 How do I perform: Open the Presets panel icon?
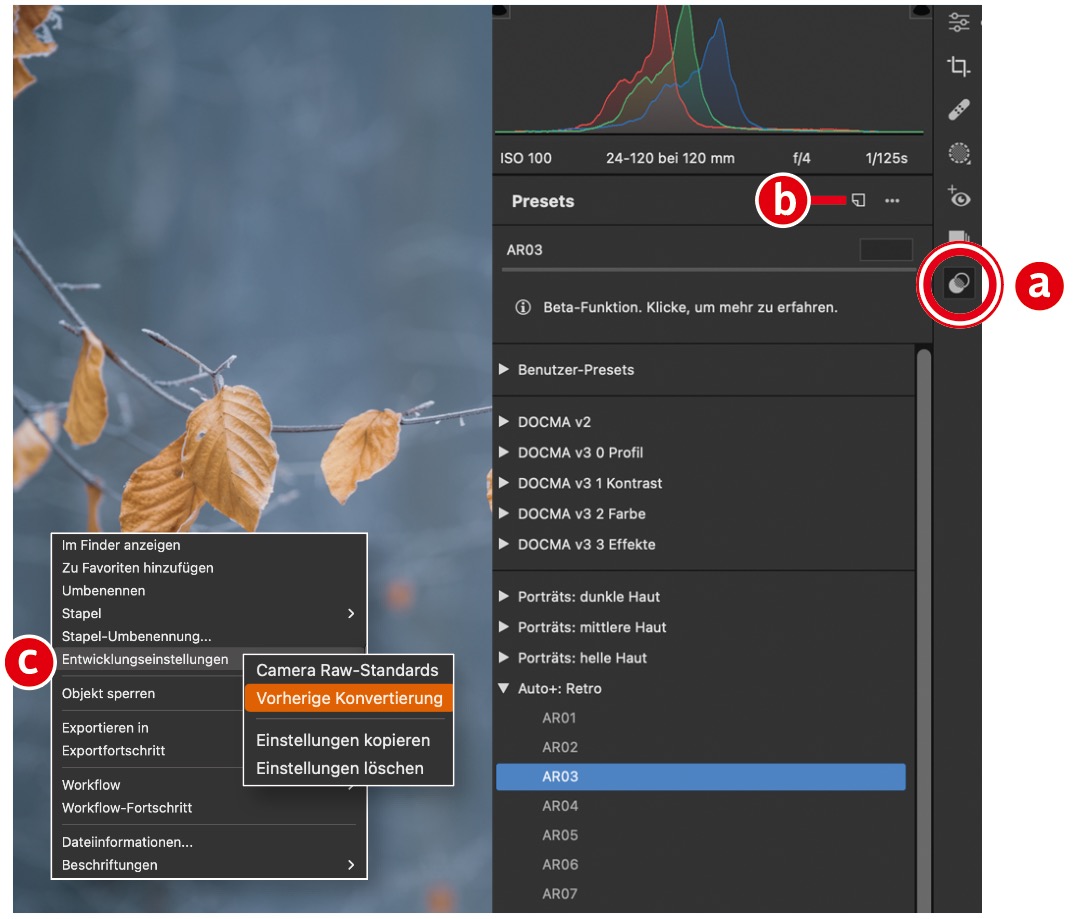(x=958, y=284)
